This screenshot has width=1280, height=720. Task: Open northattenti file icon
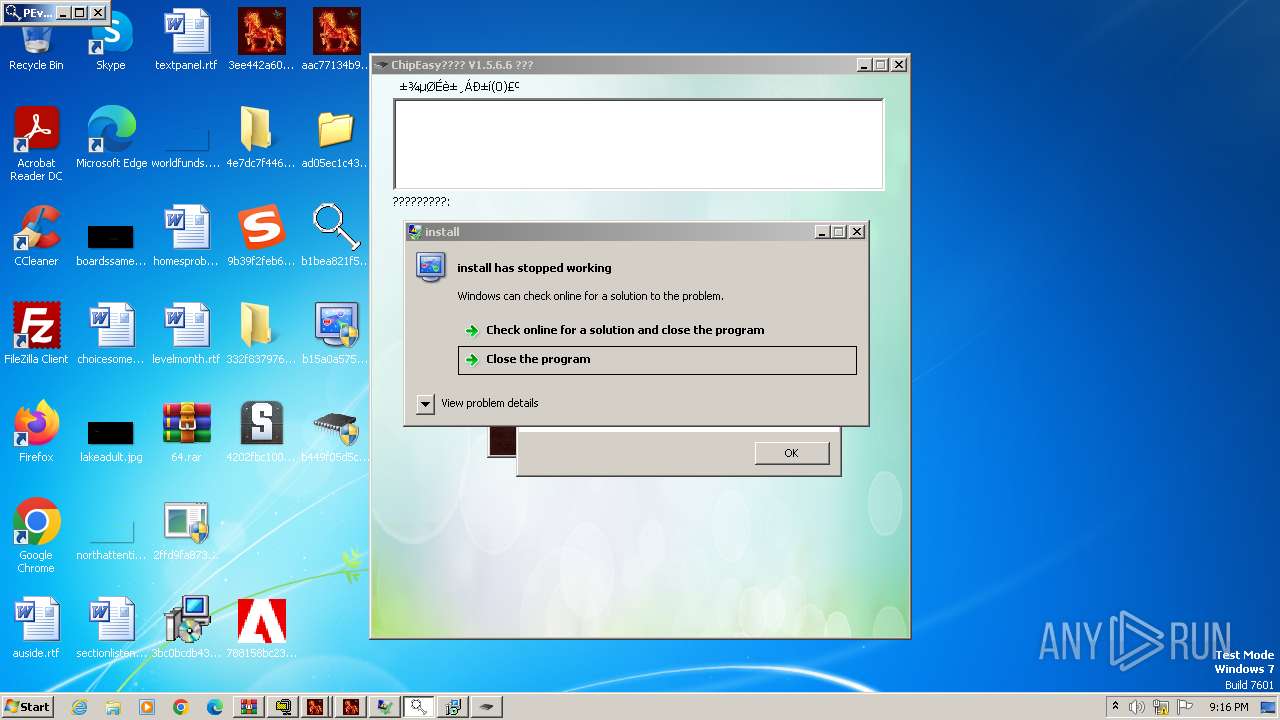[111, 540]
